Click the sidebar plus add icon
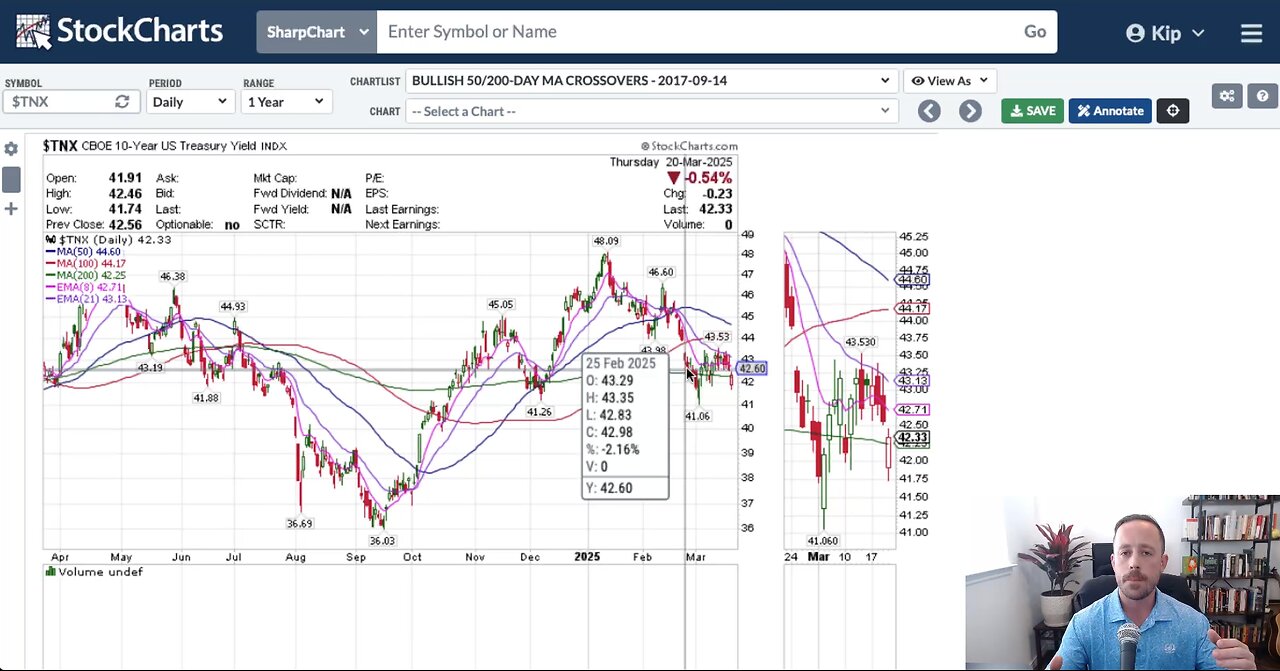The image size is (1280, 671). (11, 209)
